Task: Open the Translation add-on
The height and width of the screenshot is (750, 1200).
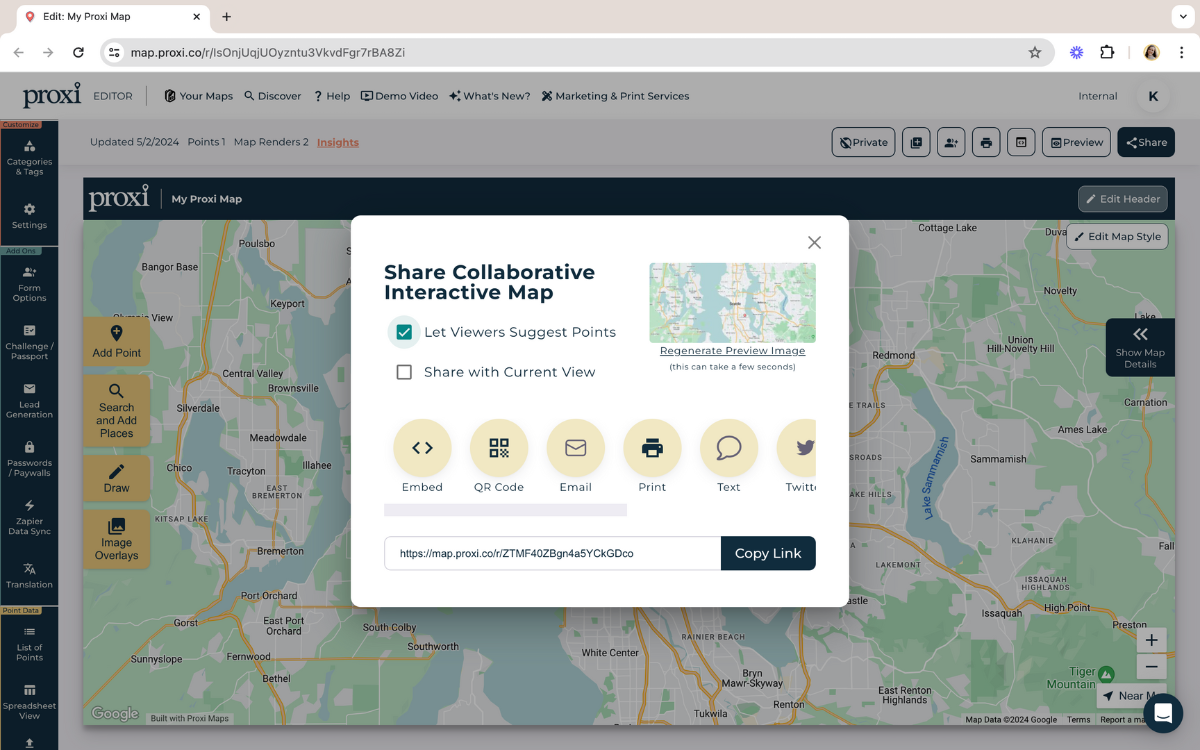Action: (x=29, y=575)
